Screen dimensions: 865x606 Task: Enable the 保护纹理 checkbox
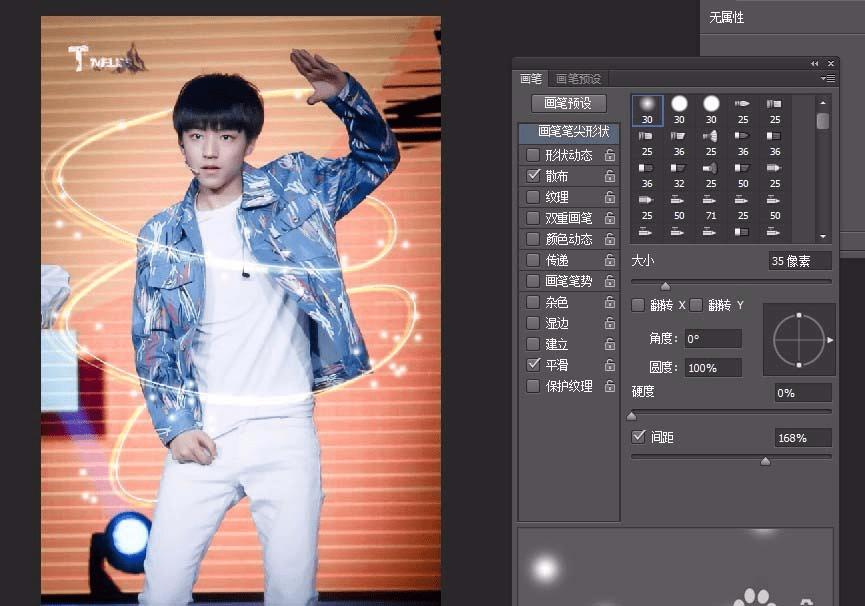pos(533,386)
